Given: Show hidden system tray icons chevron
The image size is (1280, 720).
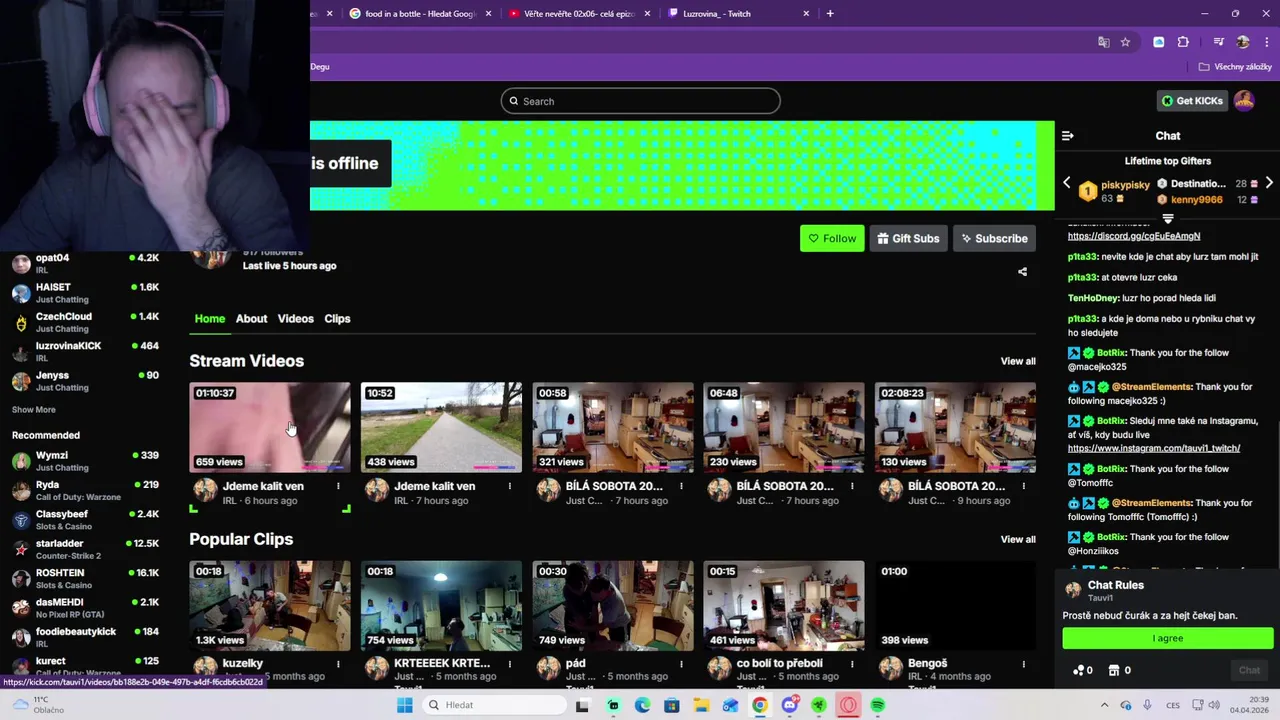Looking at the screenshot, I should [x=1104, y=705].
